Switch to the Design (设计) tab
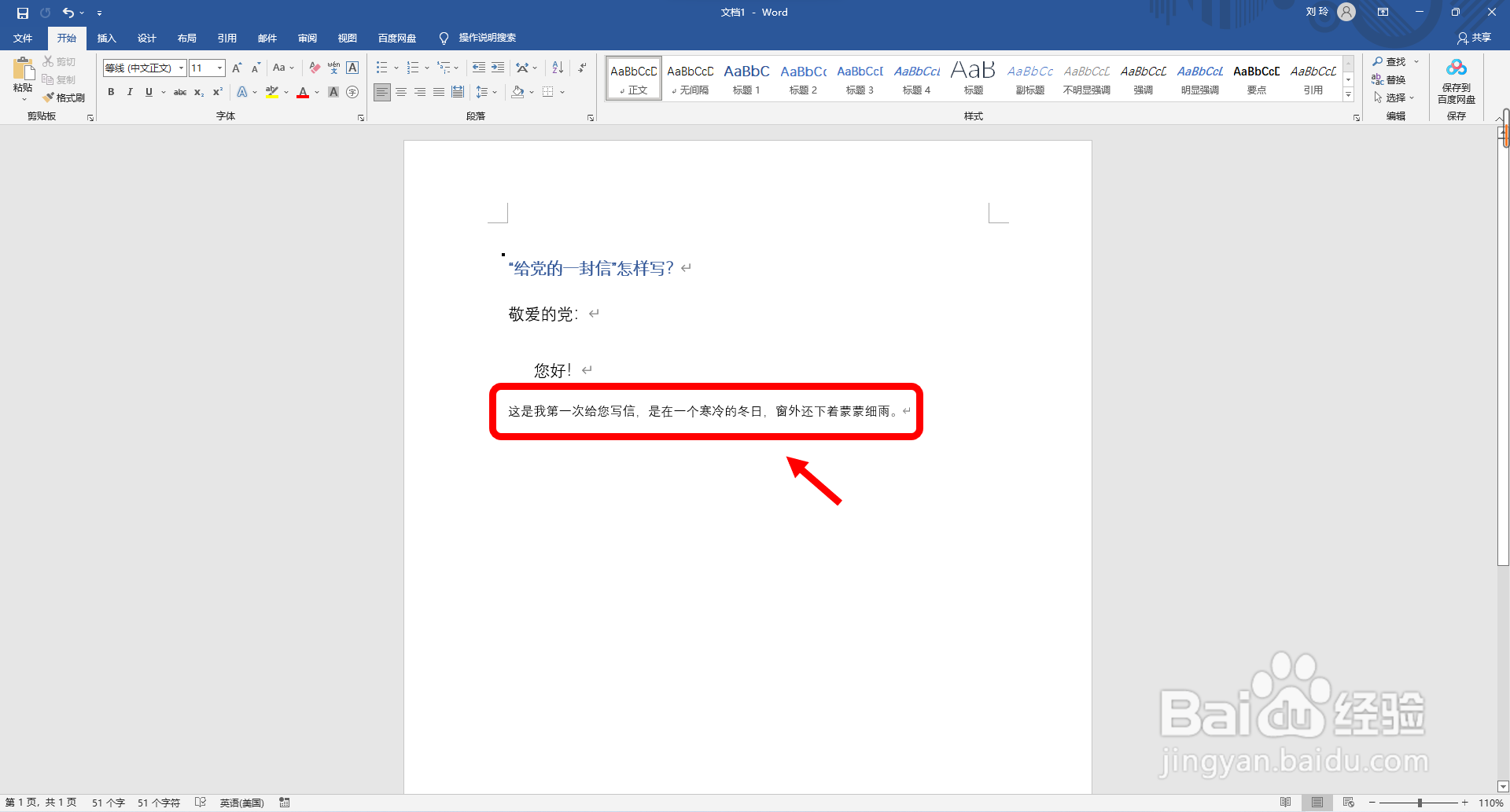Screen dimensions: 1510x812 coord(146,38)
